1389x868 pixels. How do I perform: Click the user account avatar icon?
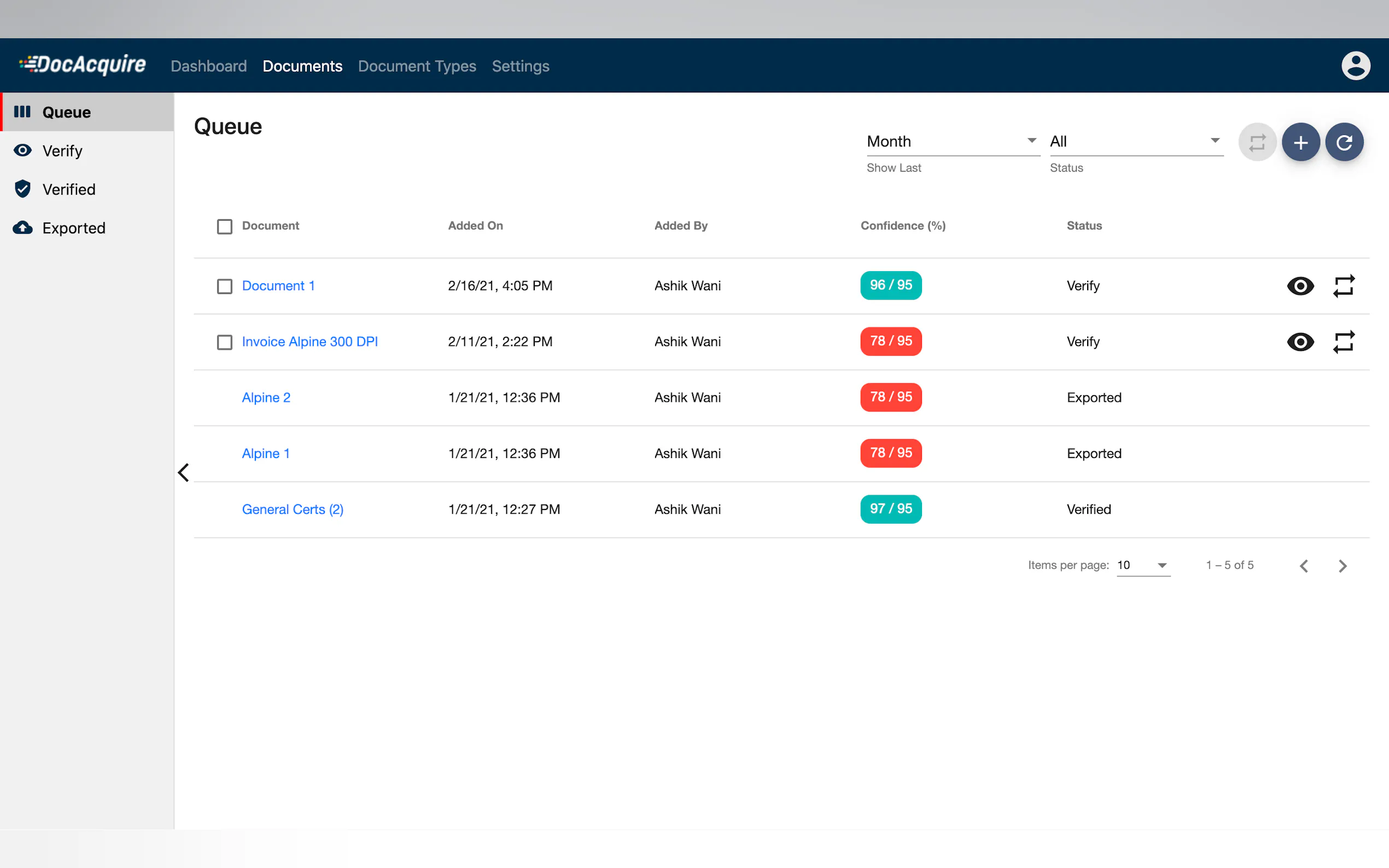point(1355,66)
